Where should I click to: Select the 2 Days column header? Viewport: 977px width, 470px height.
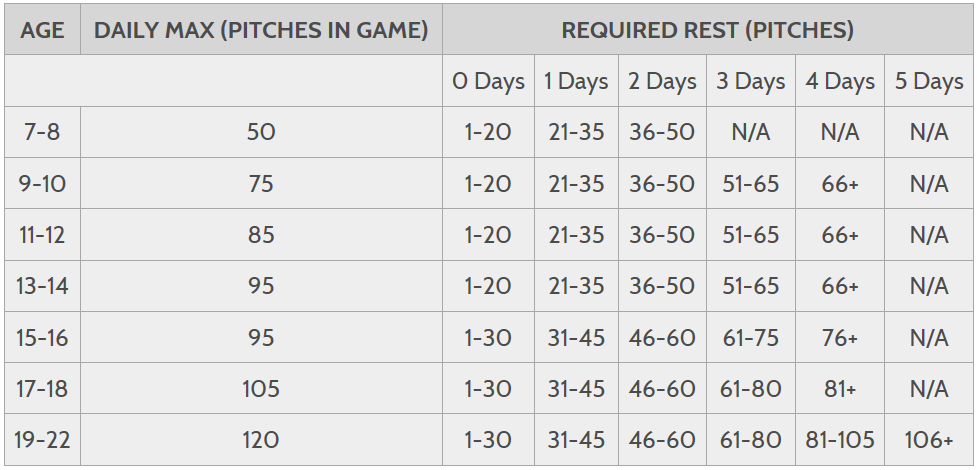[662, 81]
